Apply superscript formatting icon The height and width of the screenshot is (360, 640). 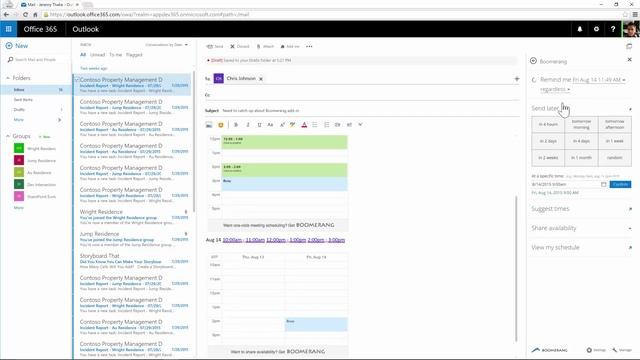pos(282,125)
